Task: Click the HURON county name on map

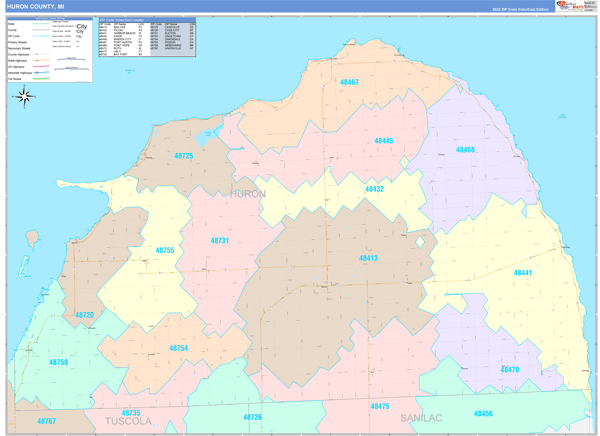Action: pos(247,194)
